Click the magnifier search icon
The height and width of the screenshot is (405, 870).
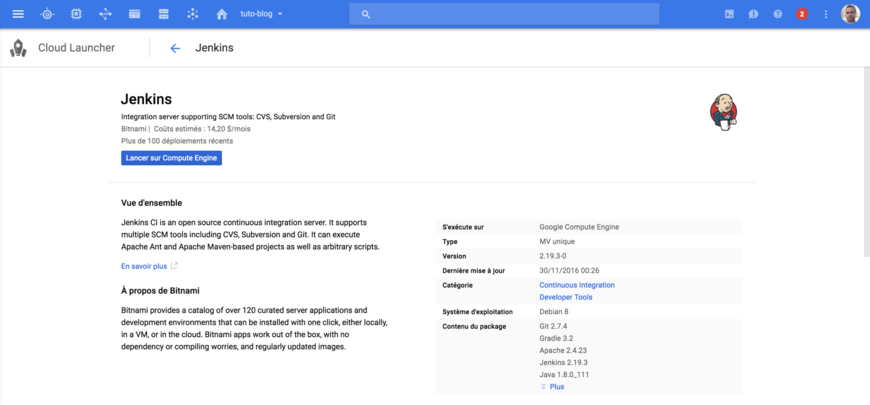coord(366,14)
